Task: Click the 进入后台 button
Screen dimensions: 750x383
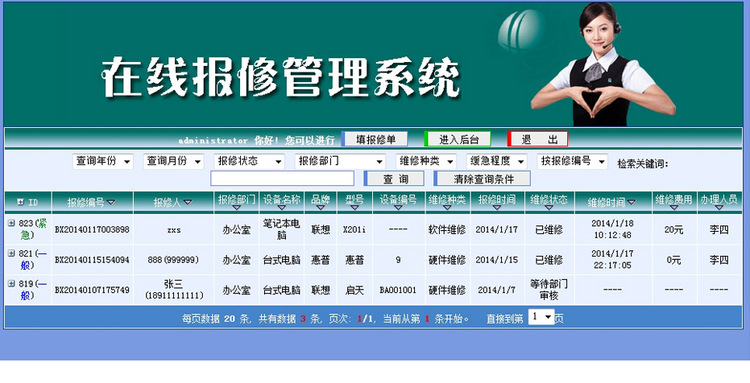Action: pyautogui.click(x=458, y=139)
